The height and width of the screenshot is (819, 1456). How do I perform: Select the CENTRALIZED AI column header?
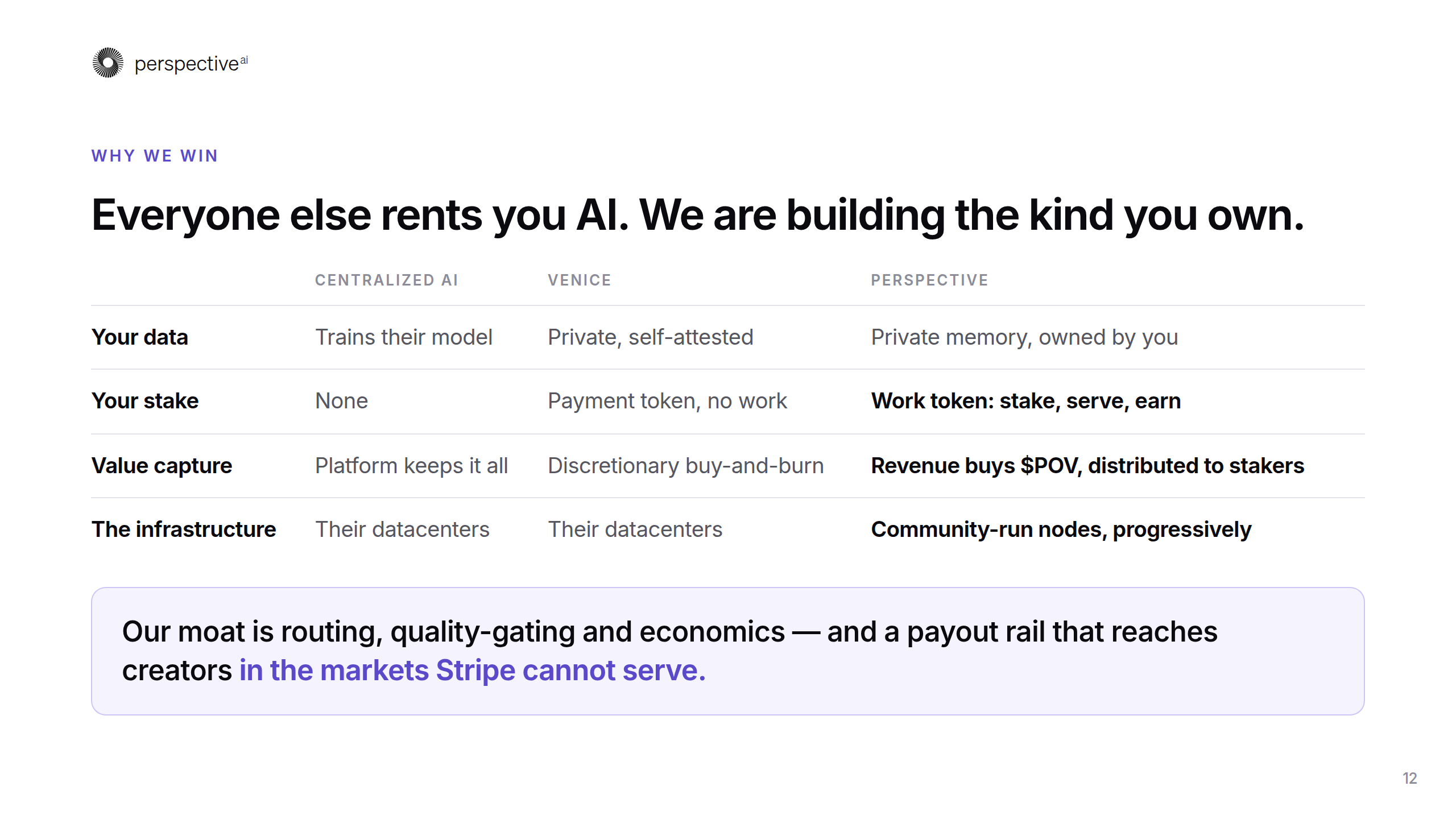[387, 280]
